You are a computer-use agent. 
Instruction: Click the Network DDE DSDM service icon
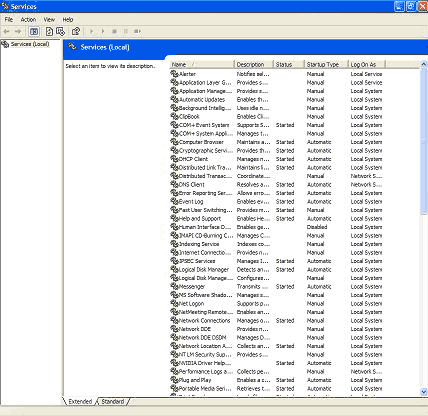(x=174, y=337)
